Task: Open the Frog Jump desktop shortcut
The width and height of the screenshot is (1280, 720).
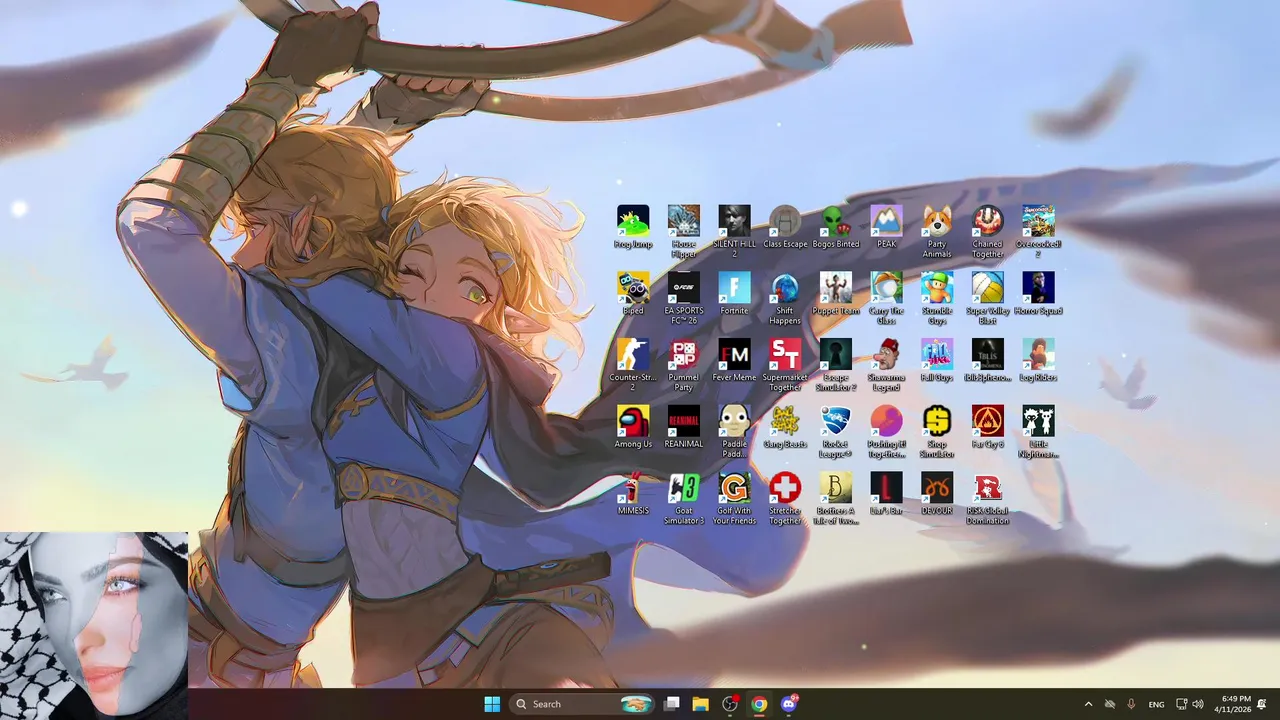Action: pyautogui.click(x=633, y=228)
